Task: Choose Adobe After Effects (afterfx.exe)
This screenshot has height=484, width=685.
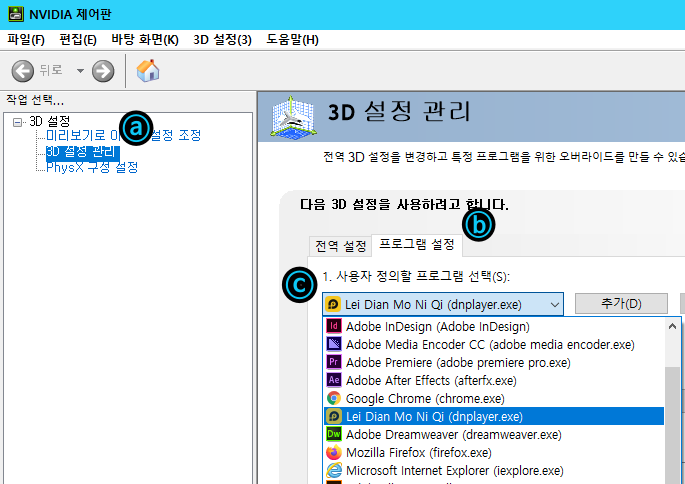Action: 494,380
